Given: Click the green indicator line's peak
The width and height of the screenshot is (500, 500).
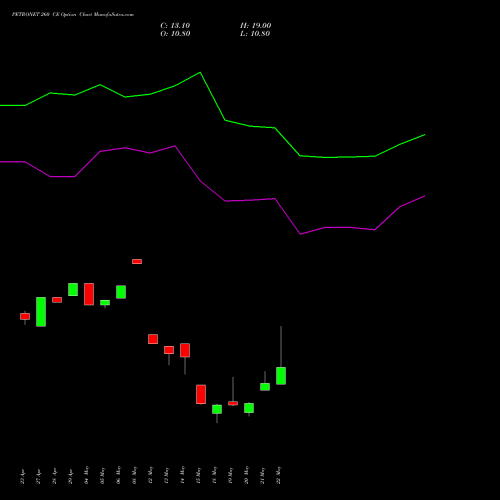Looking at the screenshot, I should [200, 72].
